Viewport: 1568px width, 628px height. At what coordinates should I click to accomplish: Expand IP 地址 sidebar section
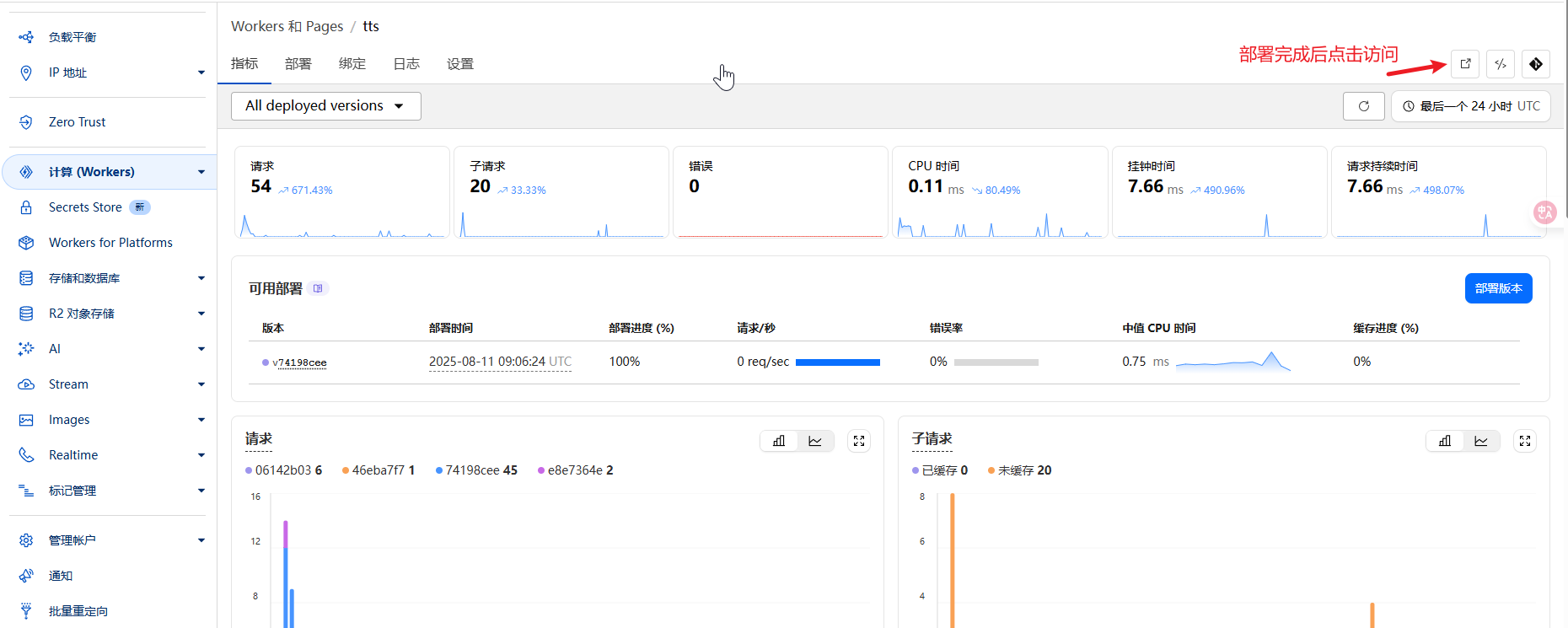[201, 72]
